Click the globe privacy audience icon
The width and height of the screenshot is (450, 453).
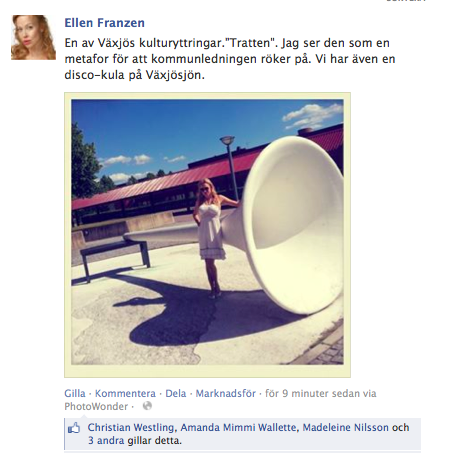pyautogui.click(x=147, y=406)
